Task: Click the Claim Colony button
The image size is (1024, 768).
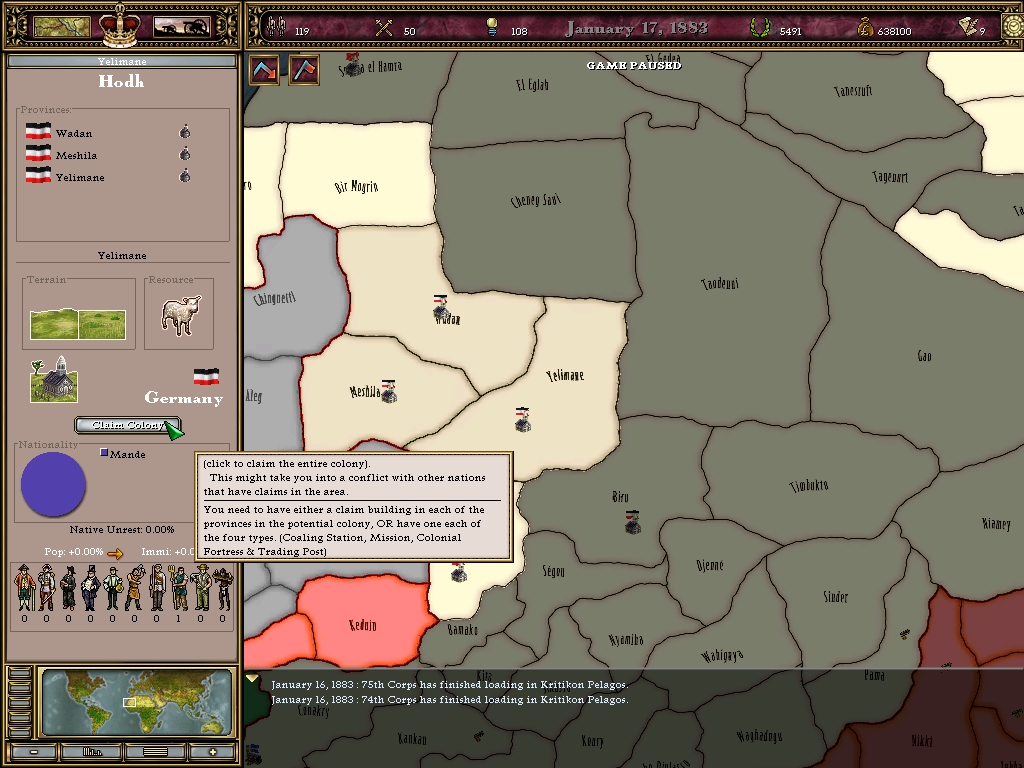Action: [x=128, y=425]
